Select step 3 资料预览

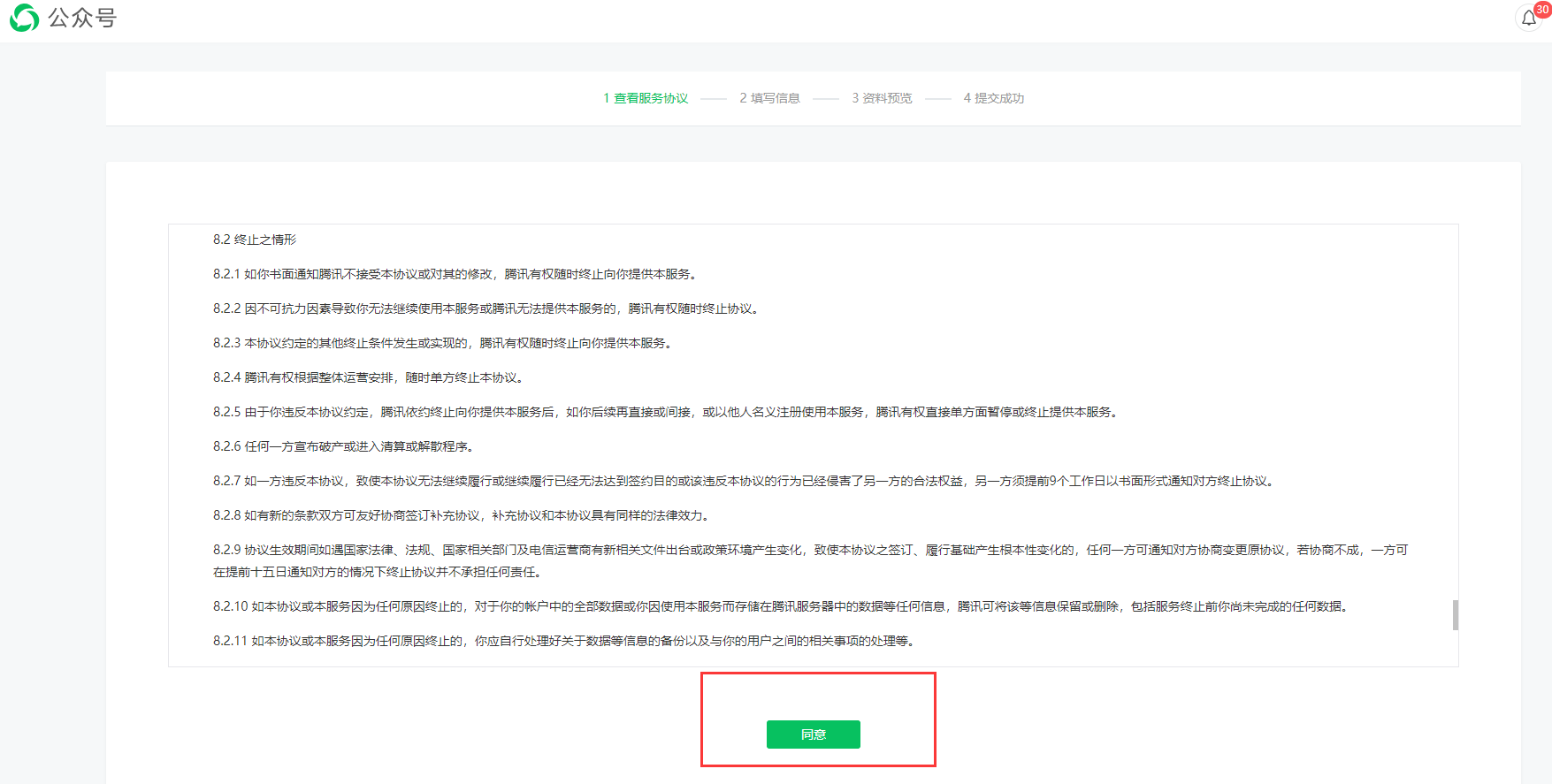tap(882, 98)
